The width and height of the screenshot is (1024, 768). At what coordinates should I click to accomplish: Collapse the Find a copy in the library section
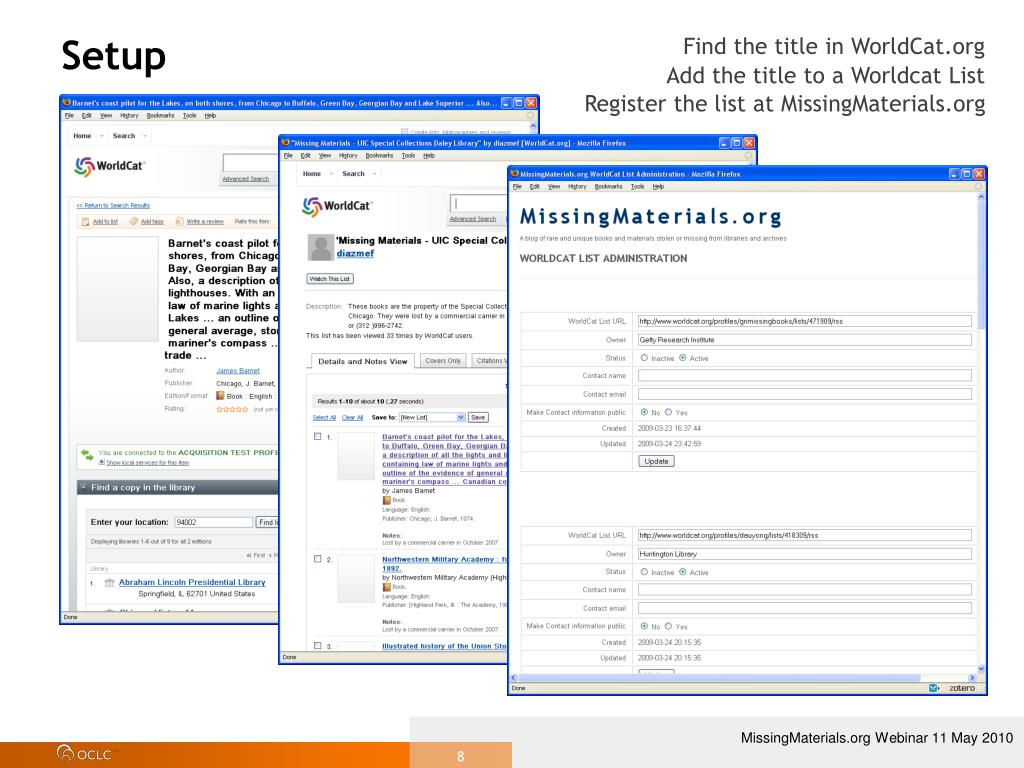[84, 487]
